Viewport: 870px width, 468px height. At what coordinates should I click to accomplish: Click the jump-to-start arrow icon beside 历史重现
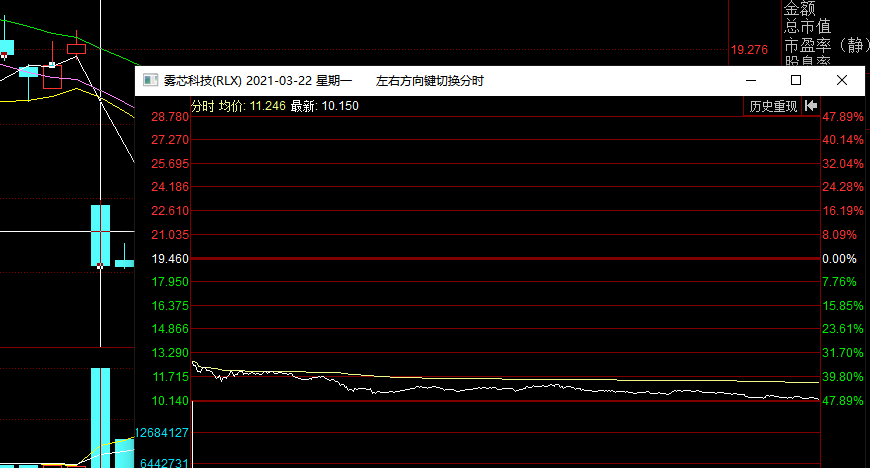[x=811, y=106]
